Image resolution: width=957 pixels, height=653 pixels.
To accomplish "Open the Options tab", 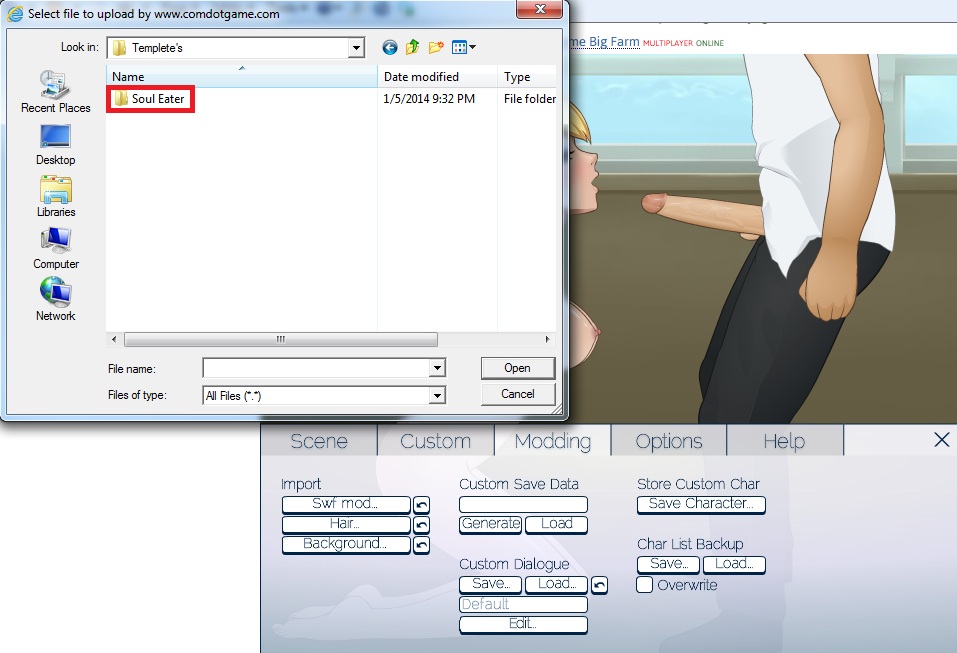I will pos(668,441).
